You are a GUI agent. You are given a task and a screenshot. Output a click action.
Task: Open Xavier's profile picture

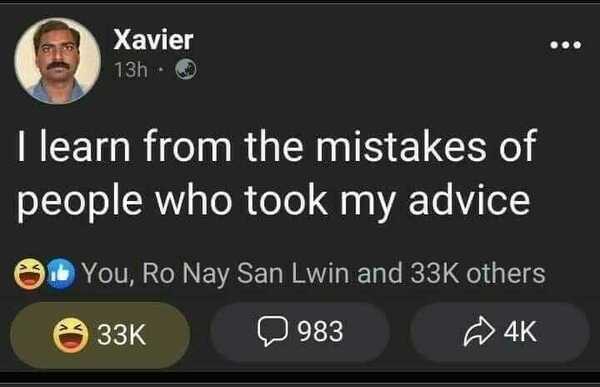(58, 60)
